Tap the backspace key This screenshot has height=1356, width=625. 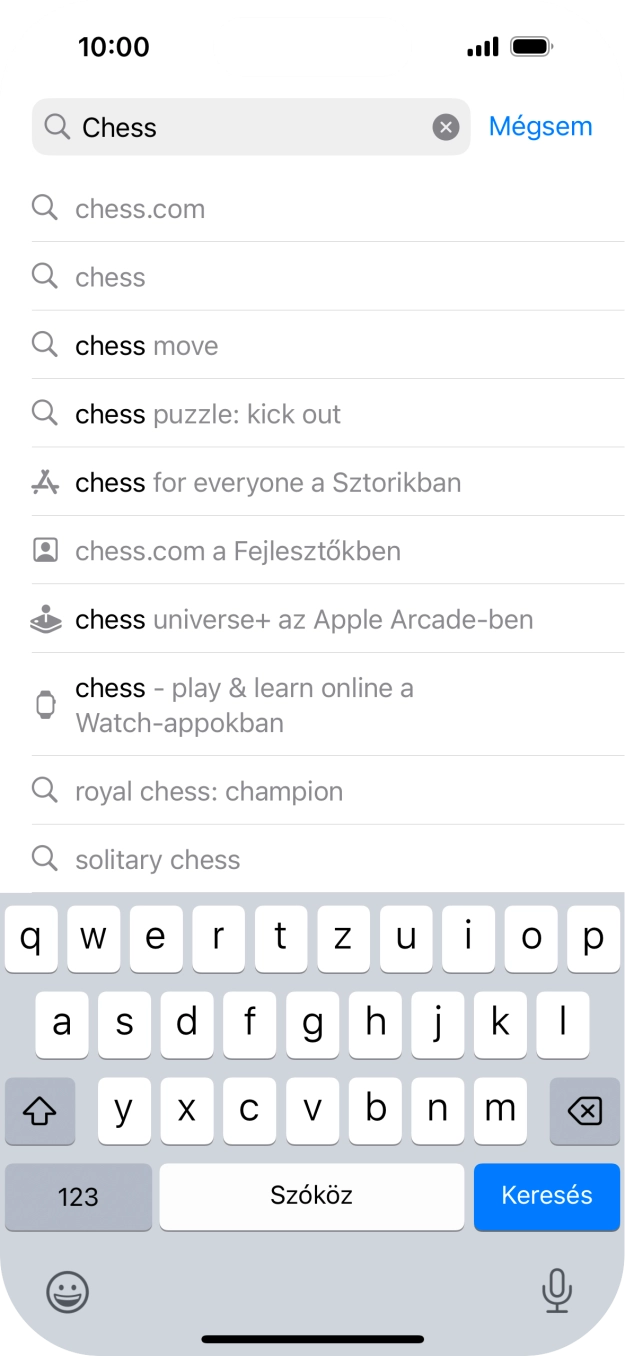click(x=585, y=1110)
